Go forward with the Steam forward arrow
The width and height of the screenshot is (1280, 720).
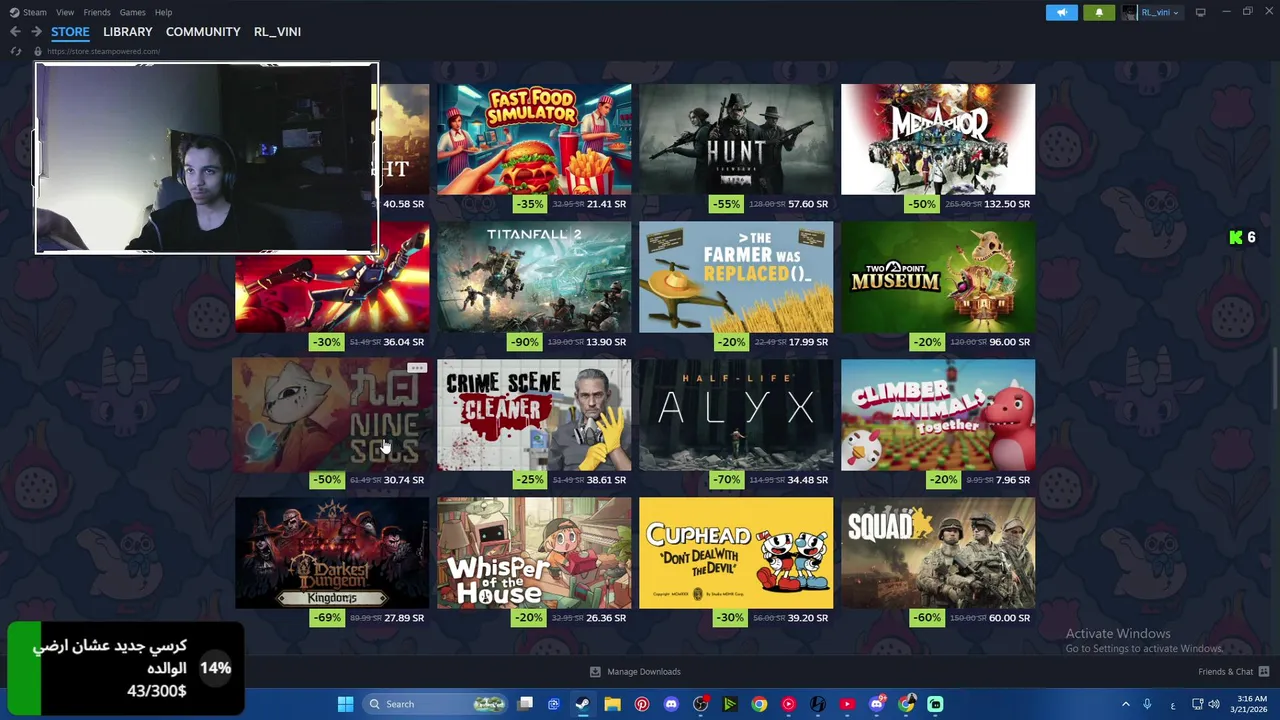36,32
